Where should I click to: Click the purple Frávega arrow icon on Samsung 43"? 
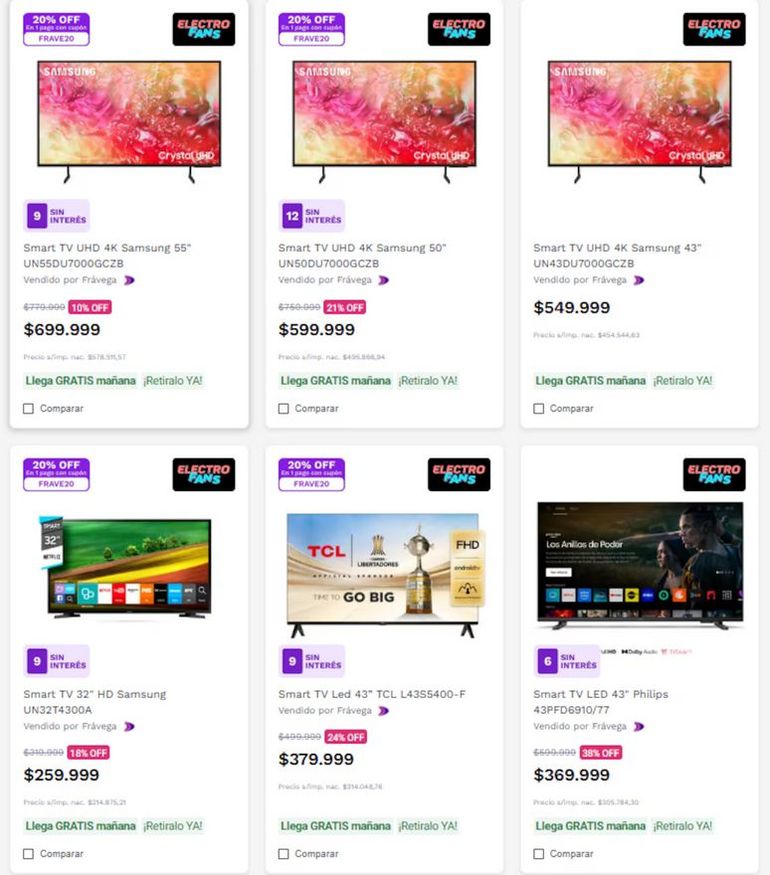[x=639, y=280]
